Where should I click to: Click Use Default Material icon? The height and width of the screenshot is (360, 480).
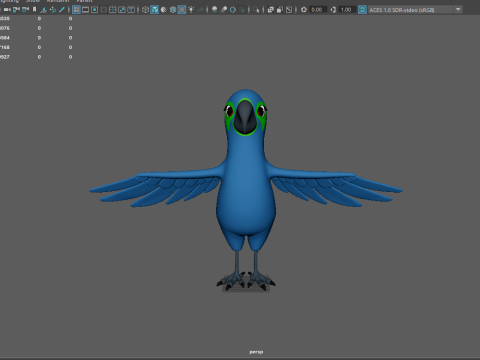(164, 10)
